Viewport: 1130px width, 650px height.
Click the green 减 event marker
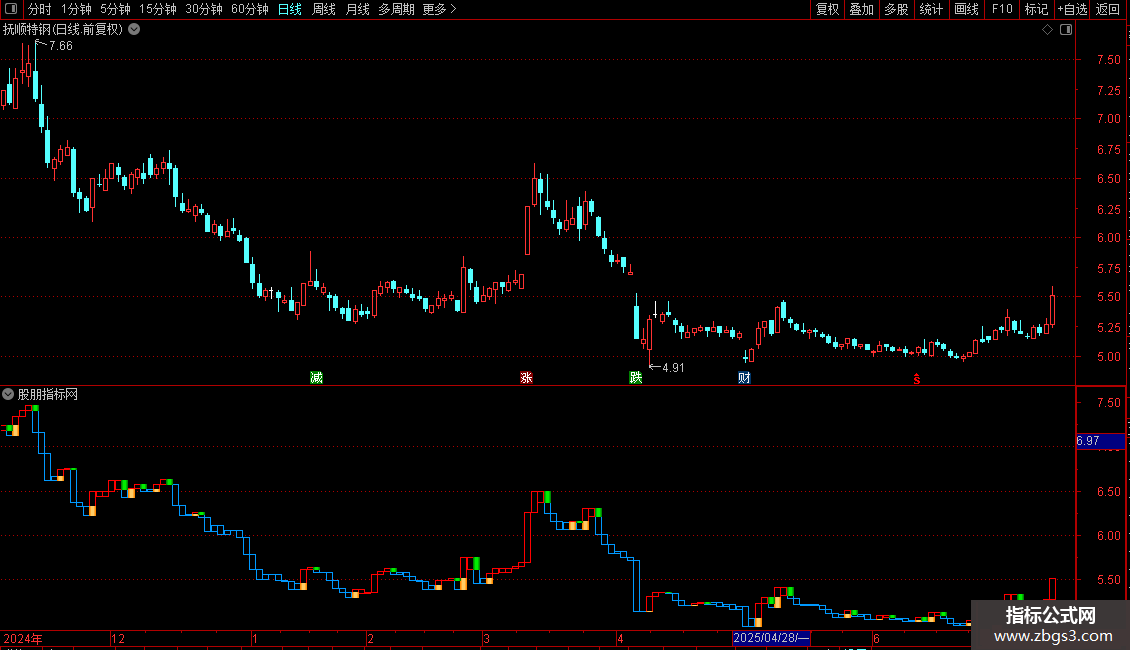coord(316,378)
